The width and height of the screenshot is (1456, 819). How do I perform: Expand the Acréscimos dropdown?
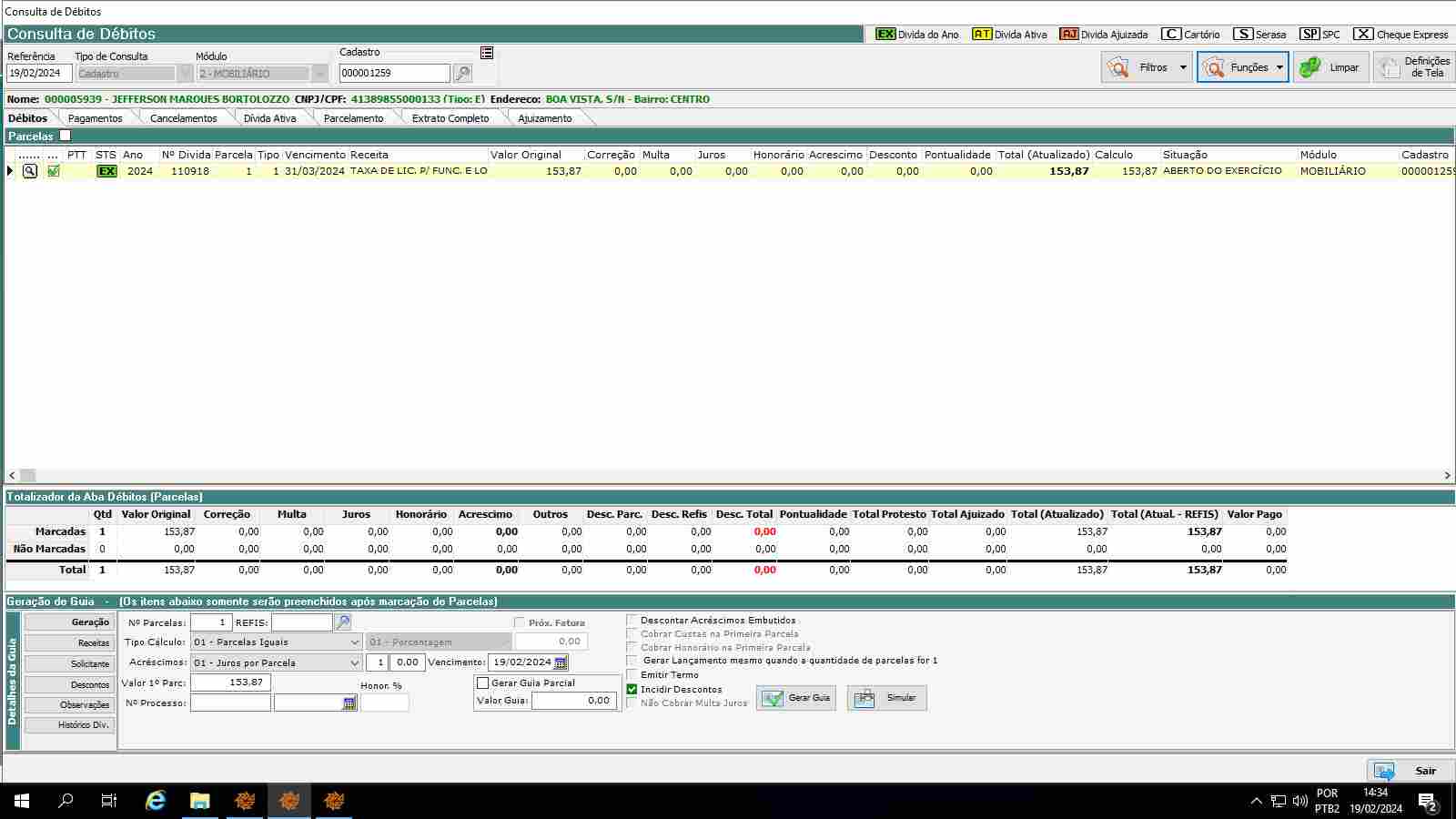[355, 662]
